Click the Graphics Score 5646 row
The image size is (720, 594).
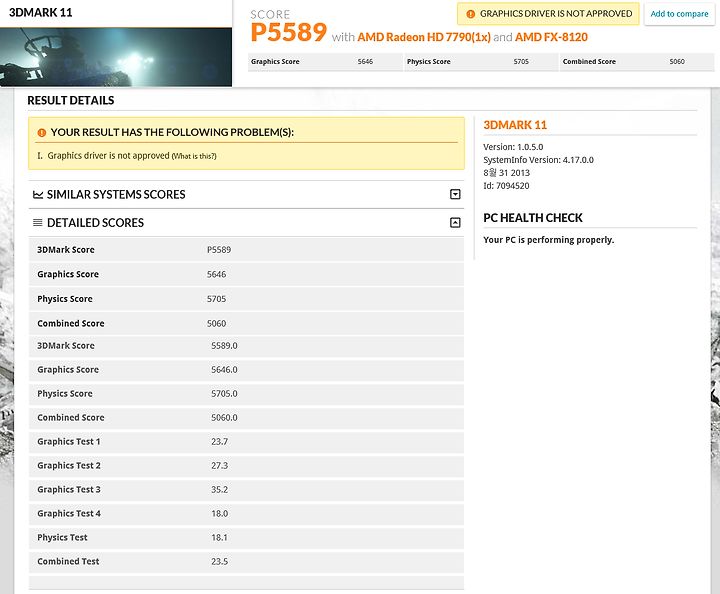click(246, 275)
